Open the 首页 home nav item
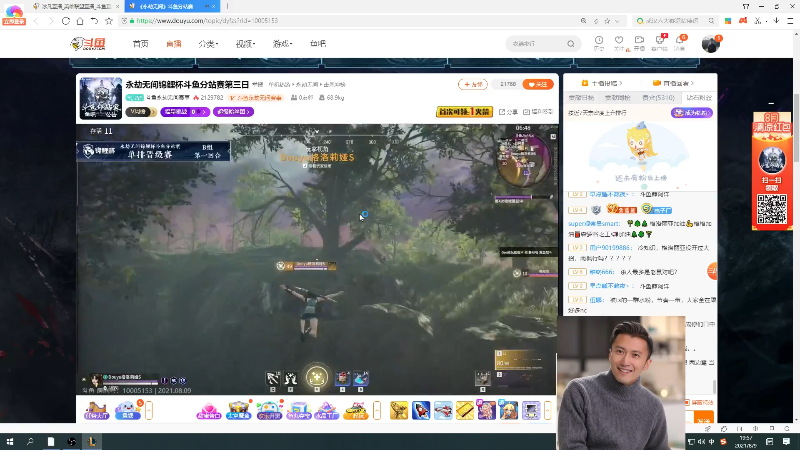The width and height of the screenshot is (800, 450). point(140,44)
